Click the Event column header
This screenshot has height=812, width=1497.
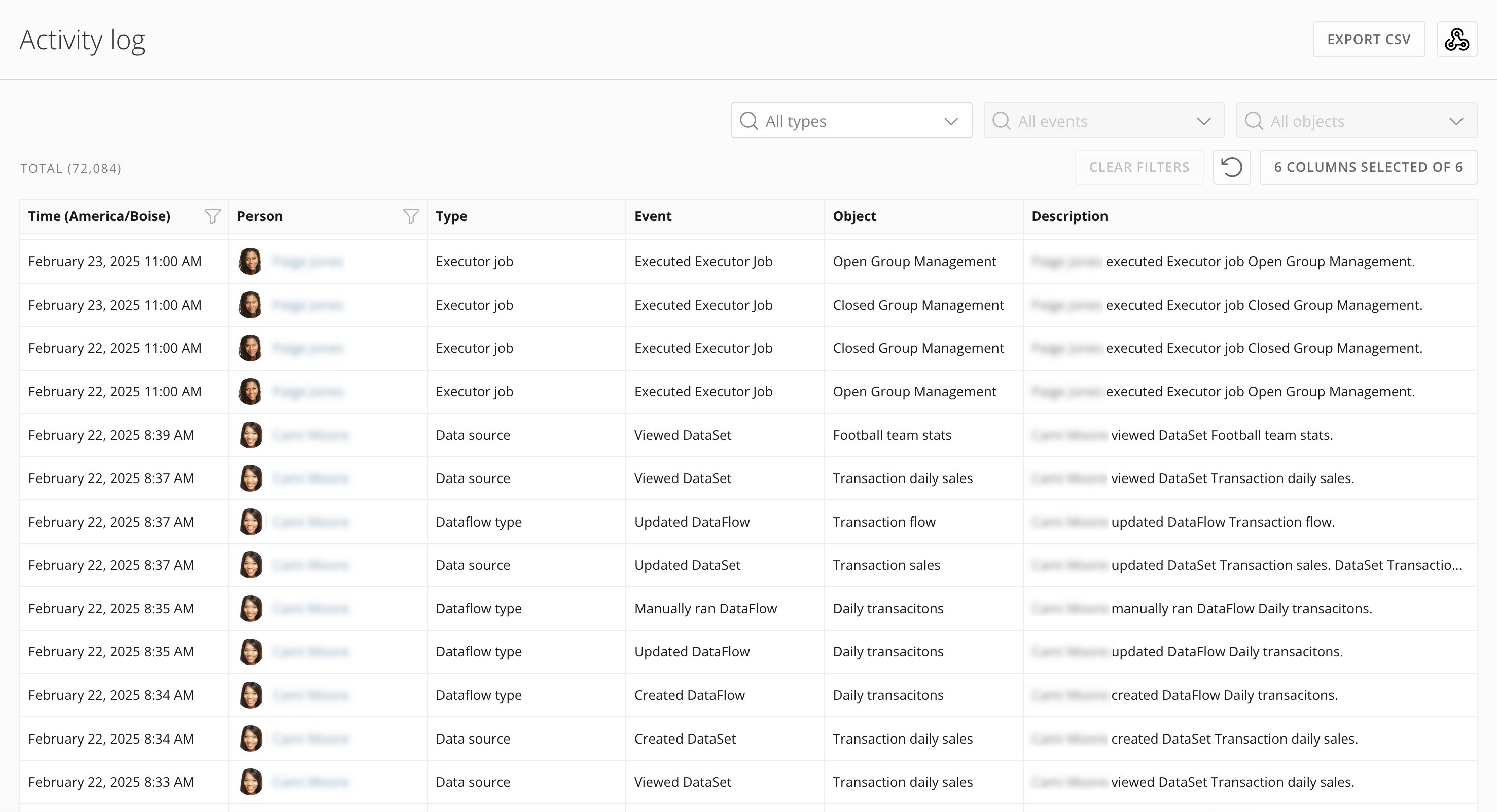pos(653,216)
